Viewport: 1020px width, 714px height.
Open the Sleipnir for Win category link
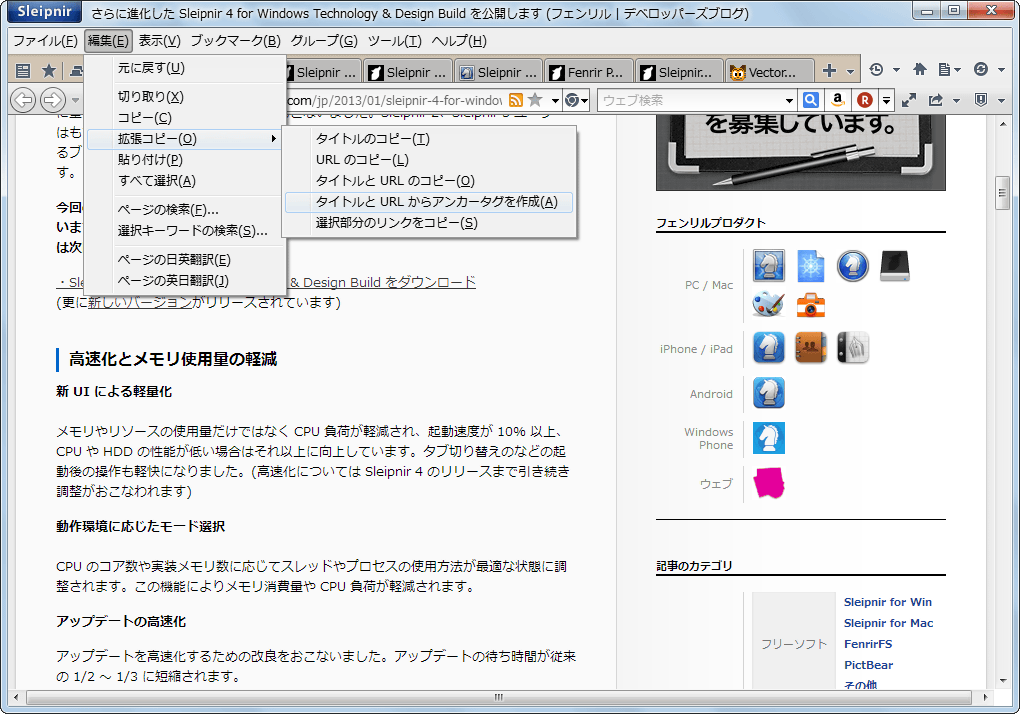pos(888,602)
